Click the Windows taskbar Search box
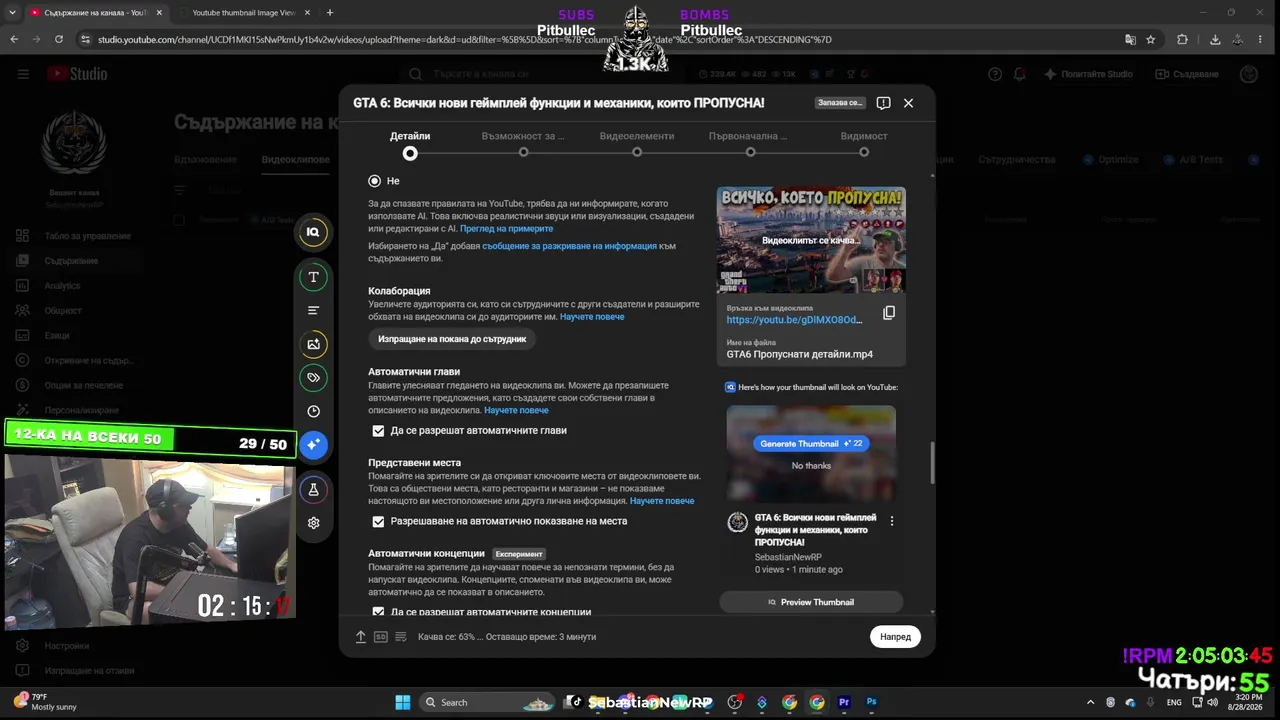Screen dimensions: 1280x720 [x=488, y=702]
